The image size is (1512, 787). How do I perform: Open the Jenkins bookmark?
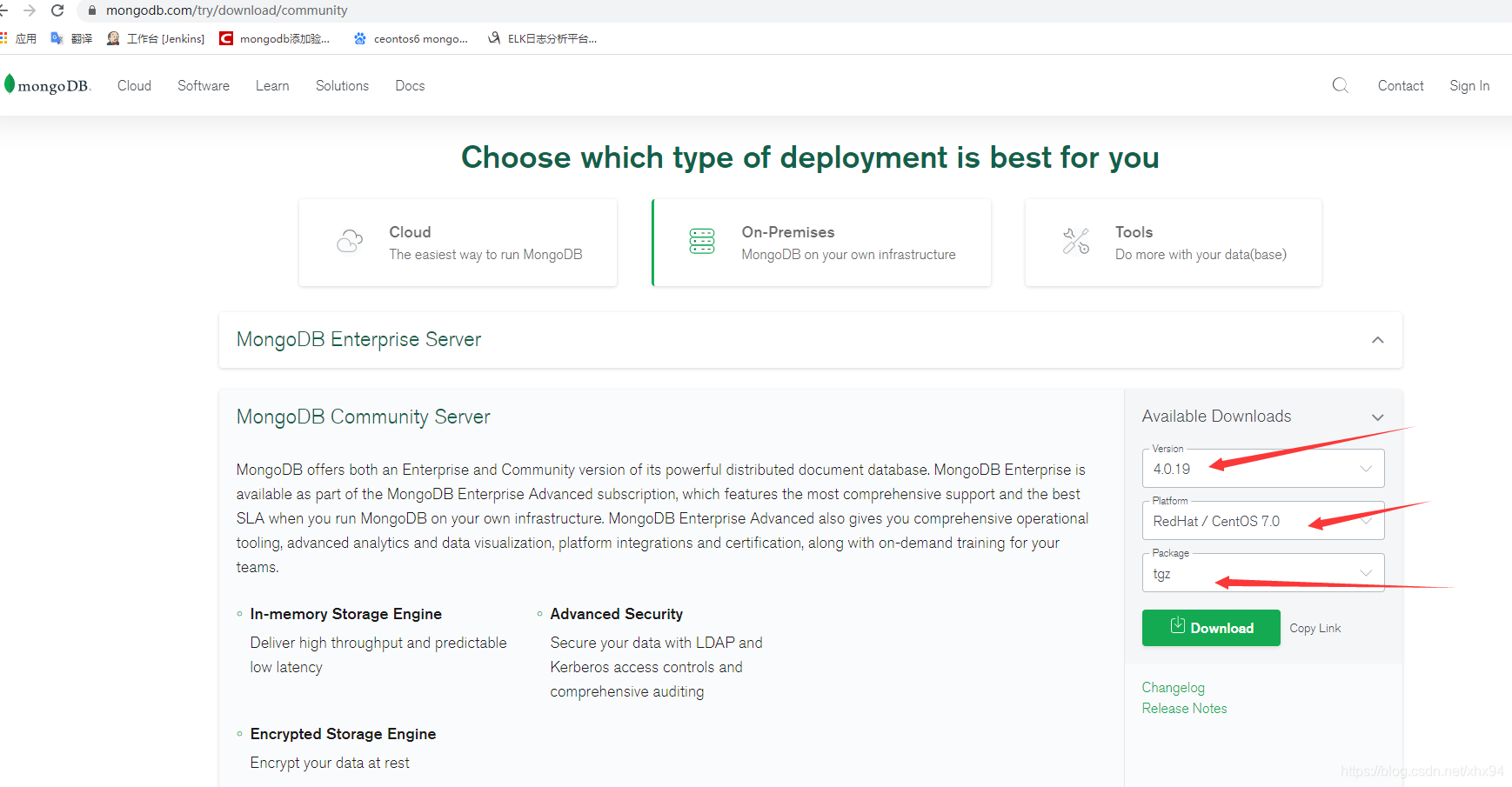(x=156, y=38)
